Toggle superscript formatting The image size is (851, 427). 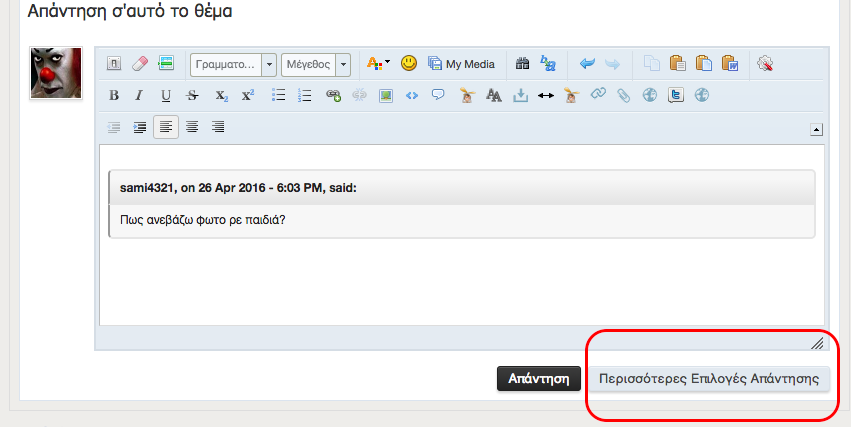click(247, 95)
